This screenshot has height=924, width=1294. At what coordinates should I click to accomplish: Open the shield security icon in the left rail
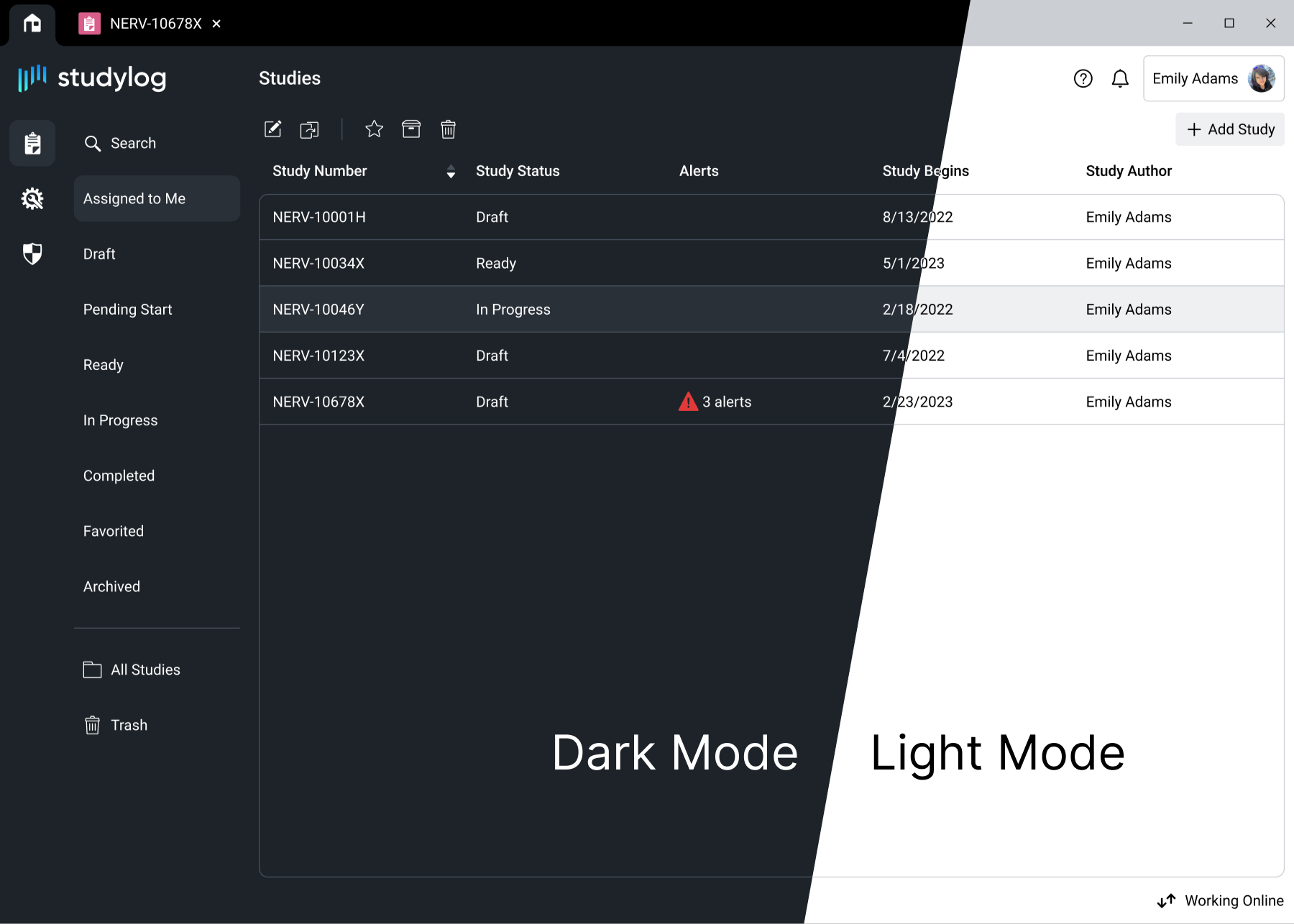point(32,254)
